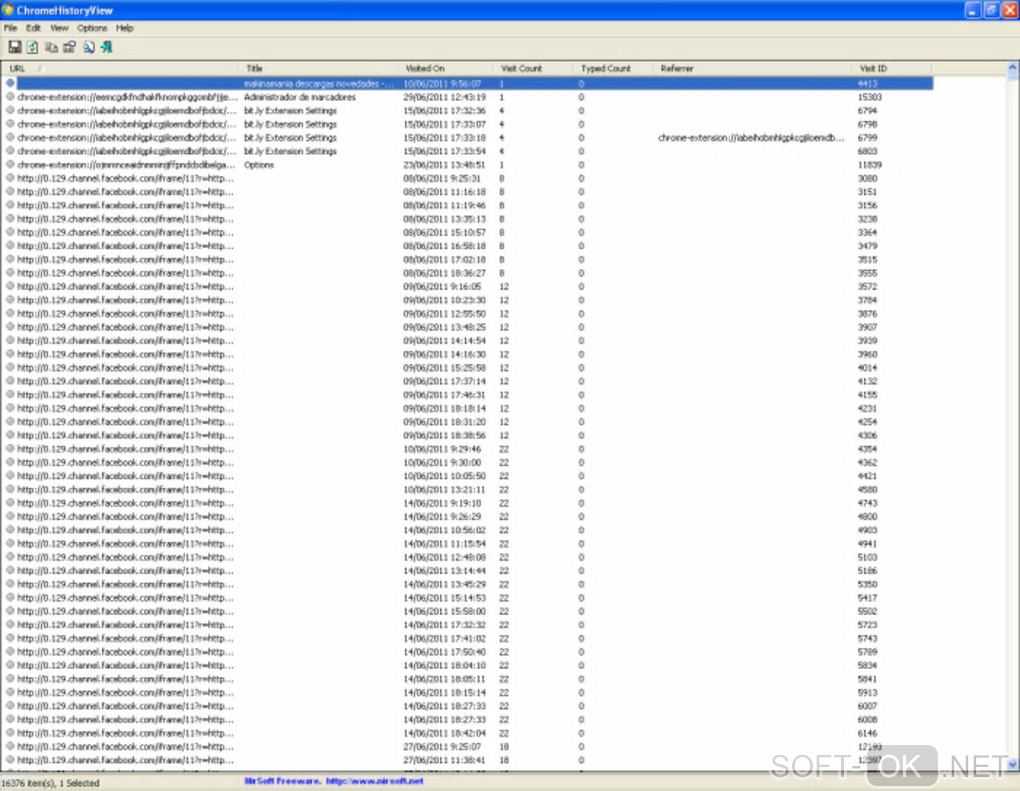Open the NirSoft website link in status bar

(x=375, y=781)
